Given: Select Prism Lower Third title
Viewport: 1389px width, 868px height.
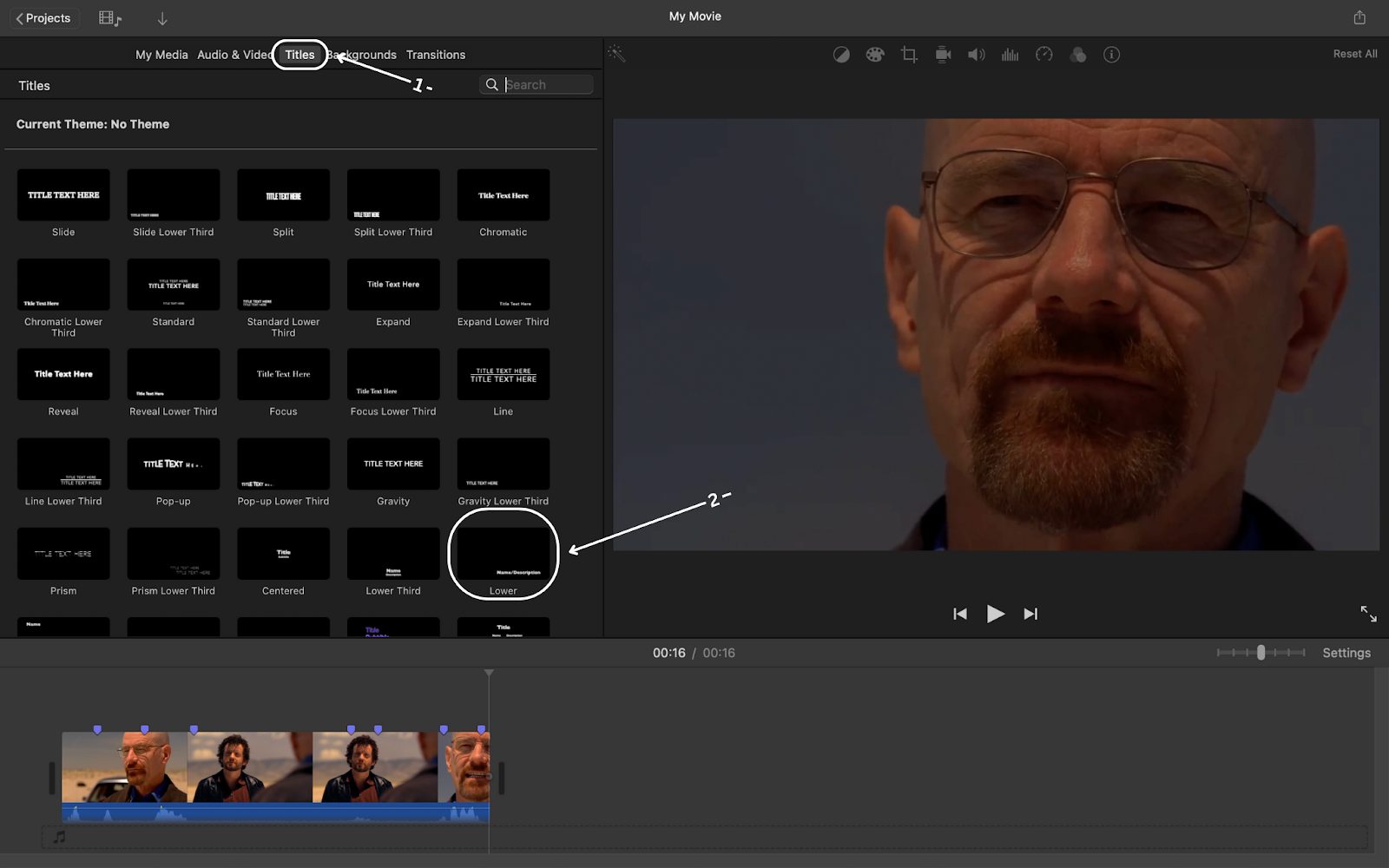Looking at the screenshot, I should coord(174,554).
